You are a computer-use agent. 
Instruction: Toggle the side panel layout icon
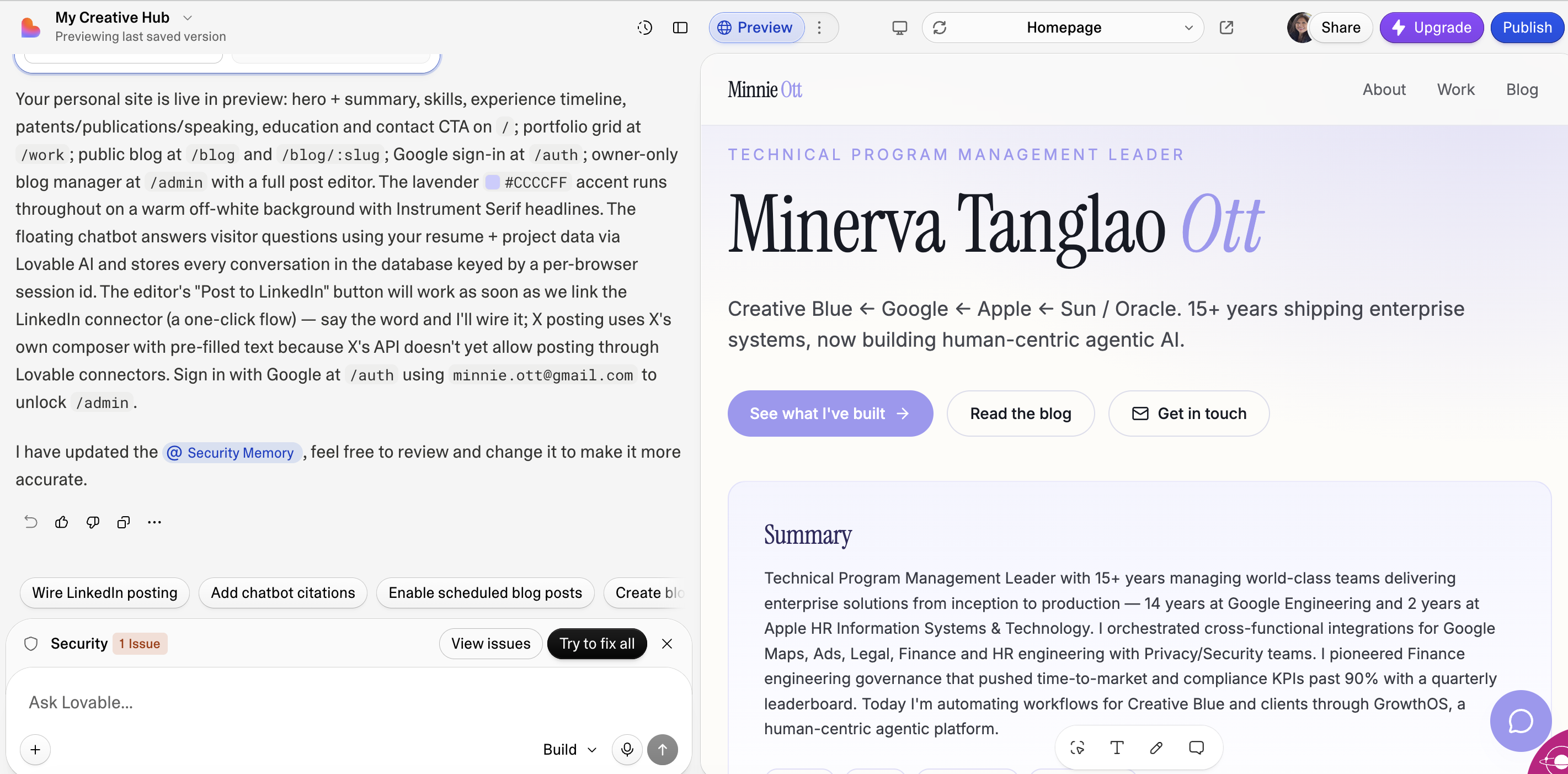pos(680,28)
